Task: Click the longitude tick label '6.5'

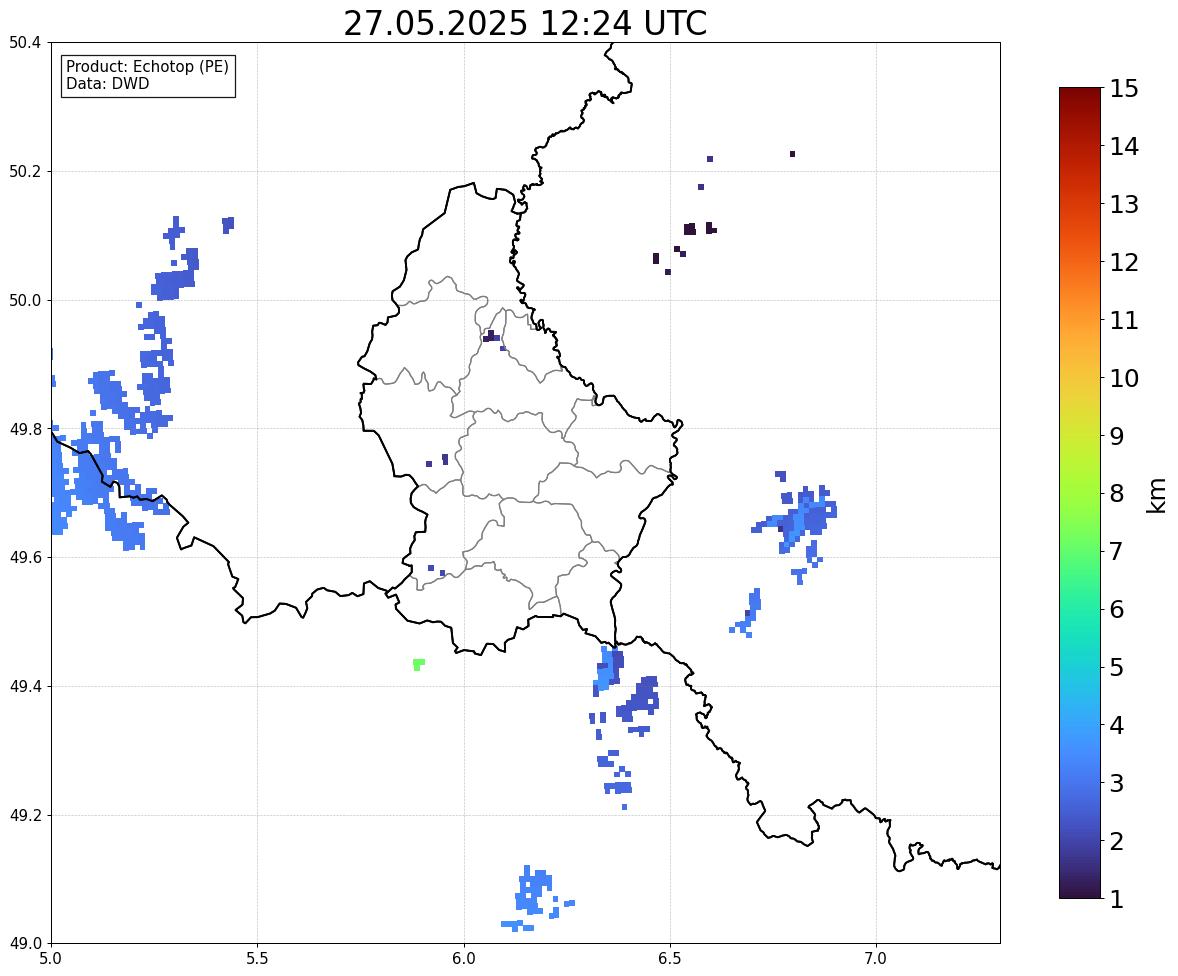Action: pos(670,959)
